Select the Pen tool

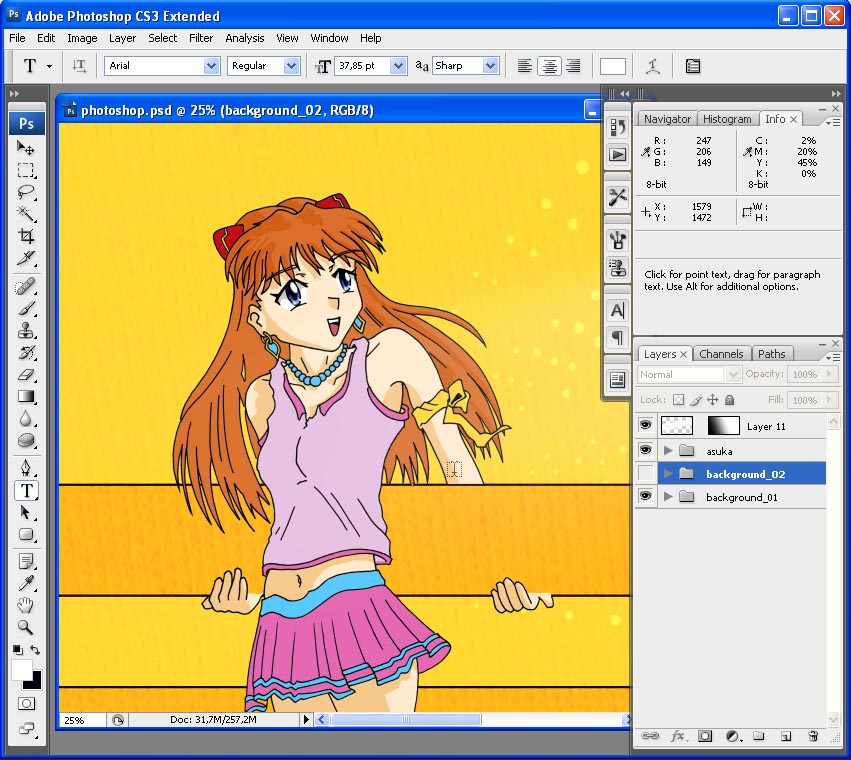(26, 468)
